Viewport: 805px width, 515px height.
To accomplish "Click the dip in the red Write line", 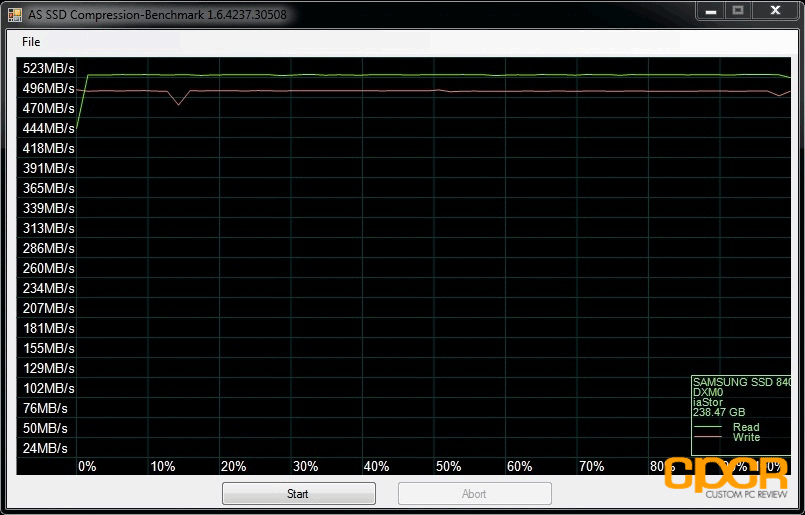I will coord(178,103).
